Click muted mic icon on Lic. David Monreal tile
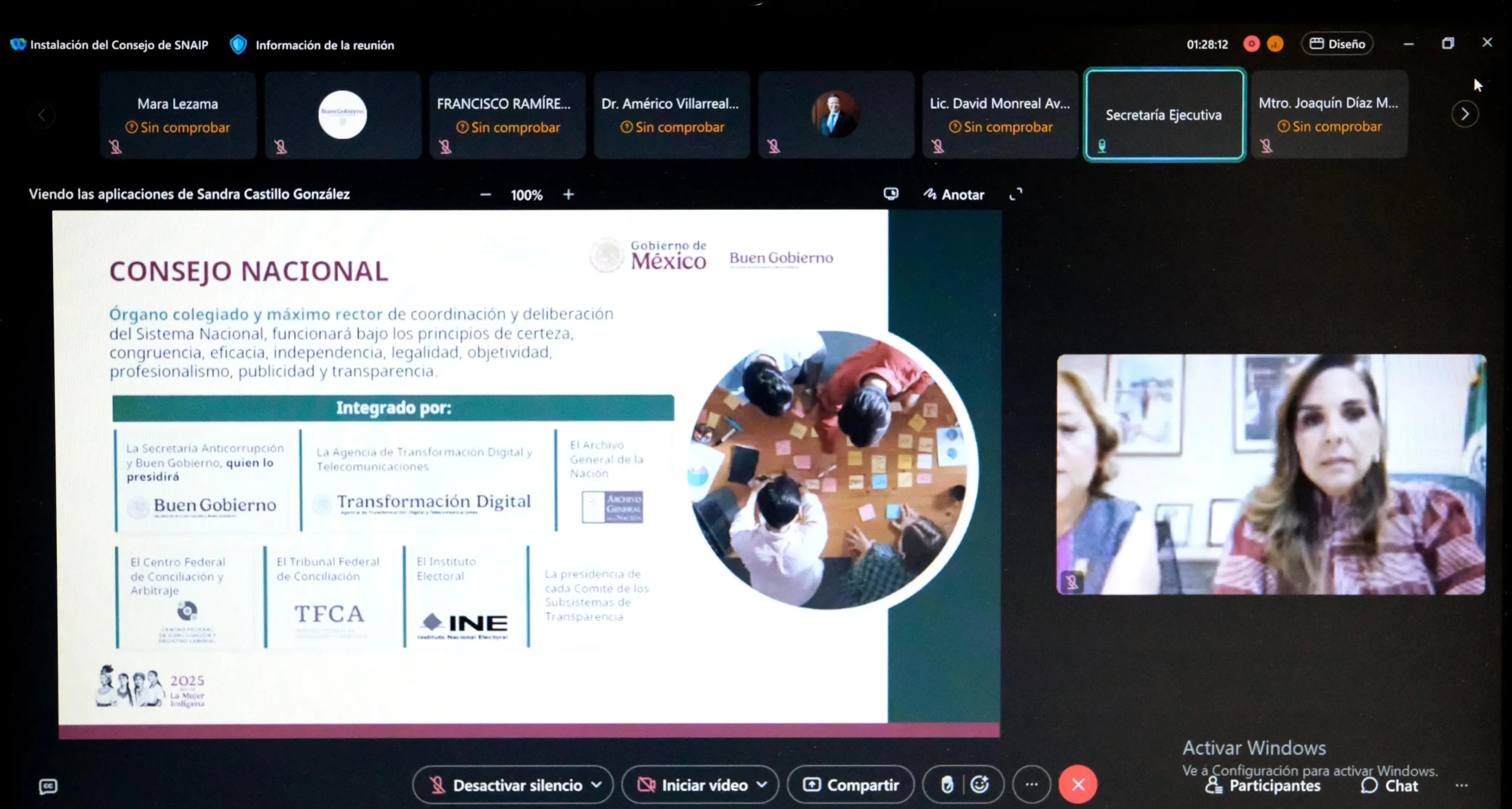Viewport: 1512px width, 809px height. [937, 146]
